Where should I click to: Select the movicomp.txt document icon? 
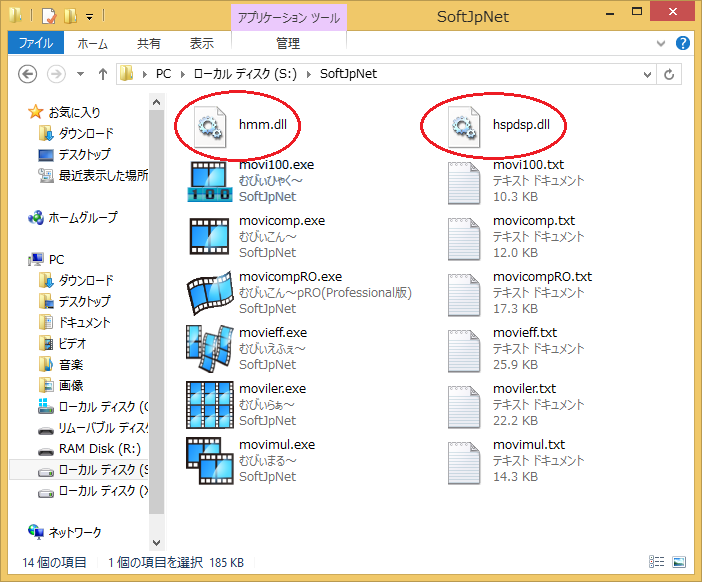(x=464, y=239)
